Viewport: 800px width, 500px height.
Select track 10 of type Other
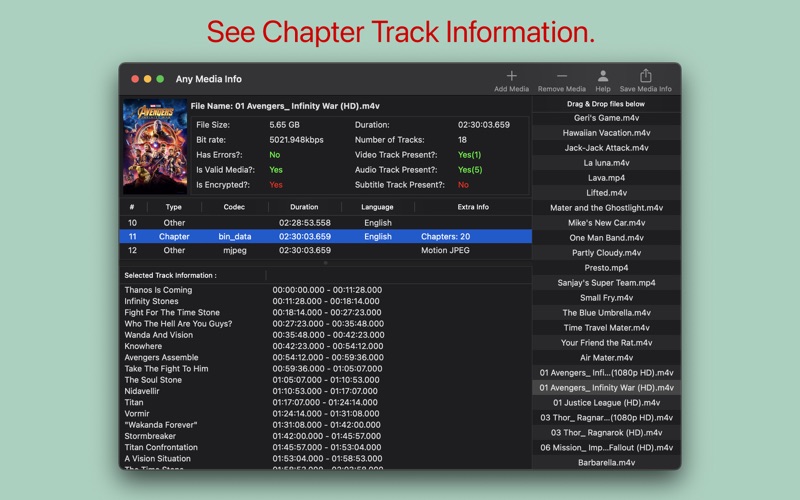tap(326, 223)
